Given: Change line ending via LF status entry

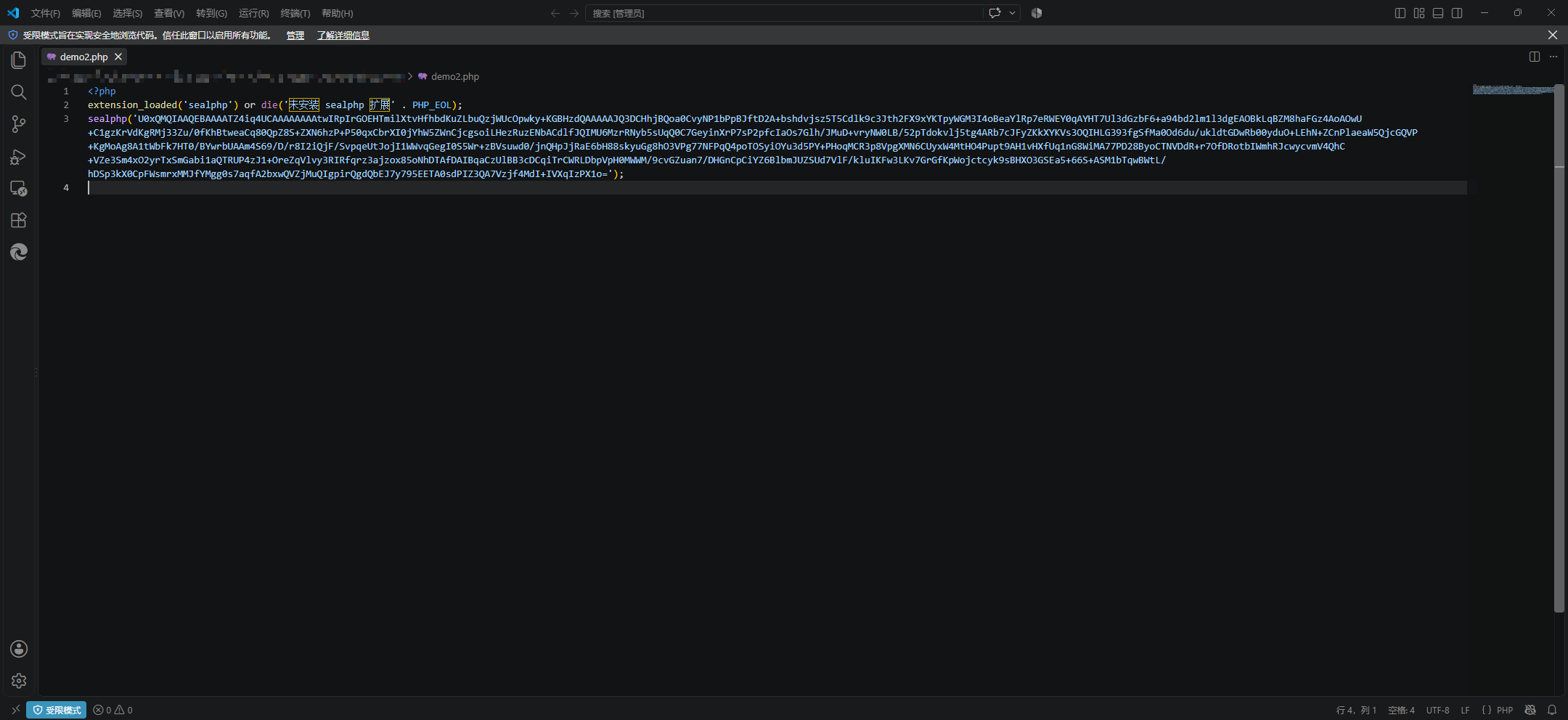Looking at the screenshot, I should pos(1465,710).
